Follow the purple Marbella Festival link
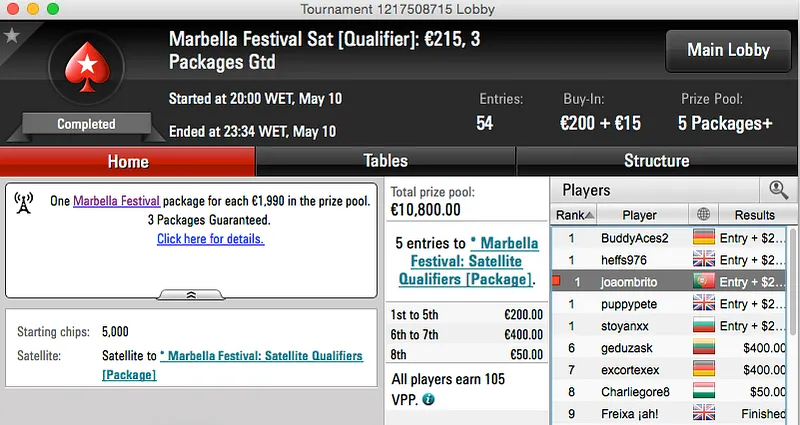 tap(116, 201)
